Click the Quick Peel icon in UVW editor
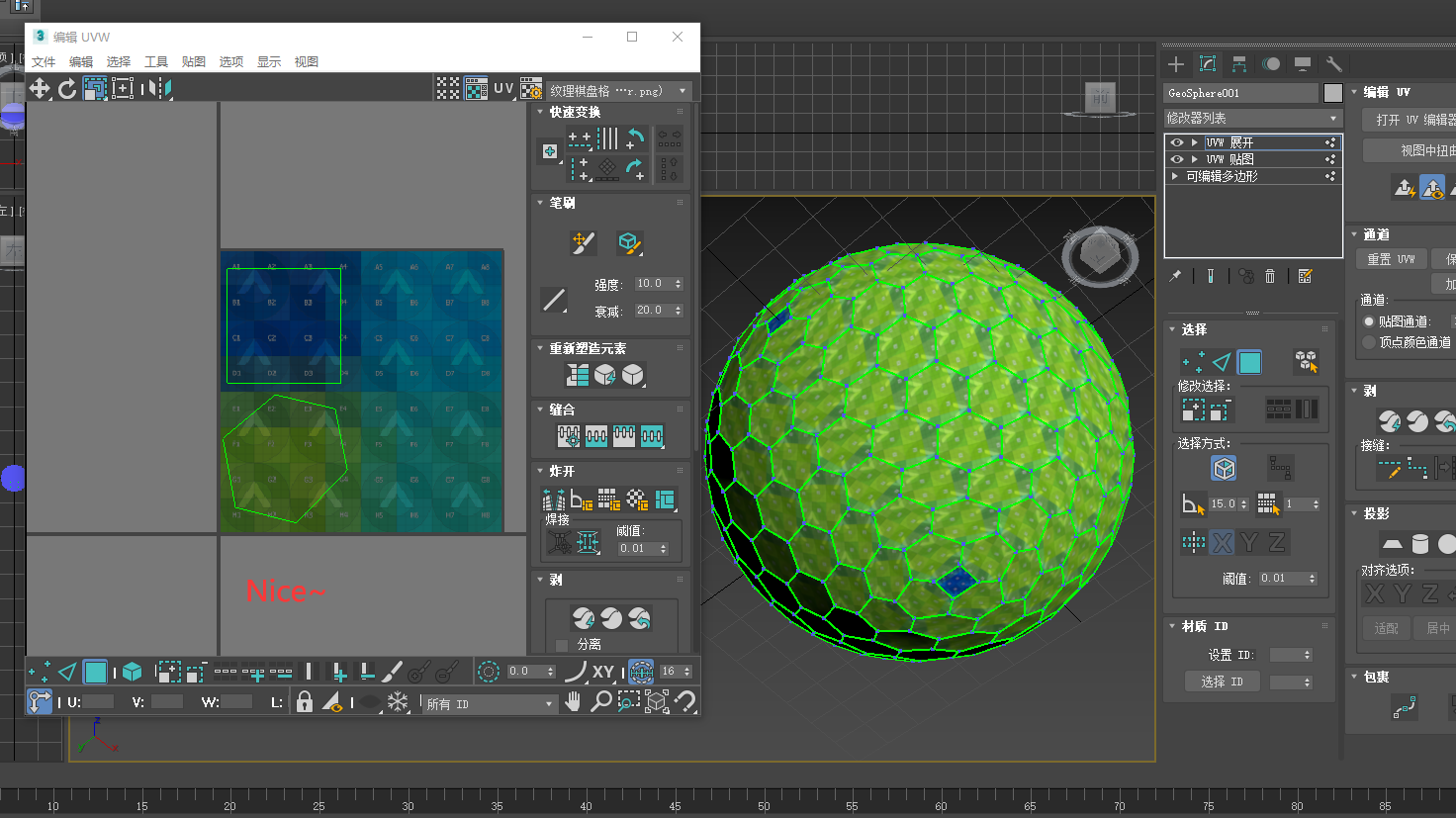 click(584, 618)
